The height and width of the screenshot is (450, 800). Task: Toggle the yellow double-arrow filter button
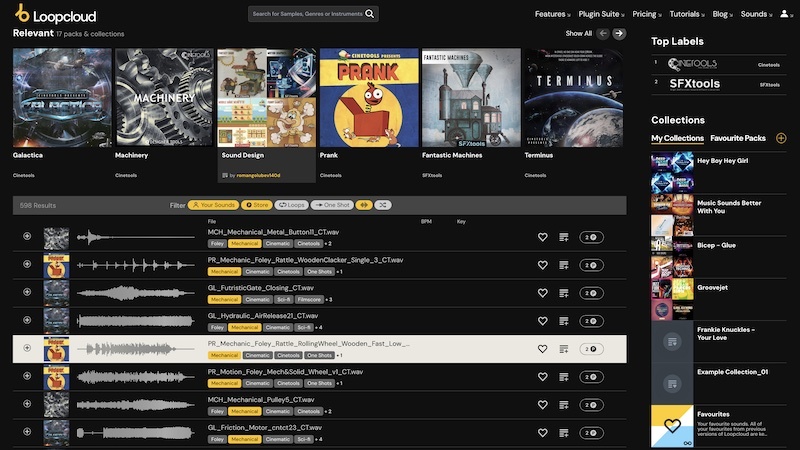[x=364, y=205]
